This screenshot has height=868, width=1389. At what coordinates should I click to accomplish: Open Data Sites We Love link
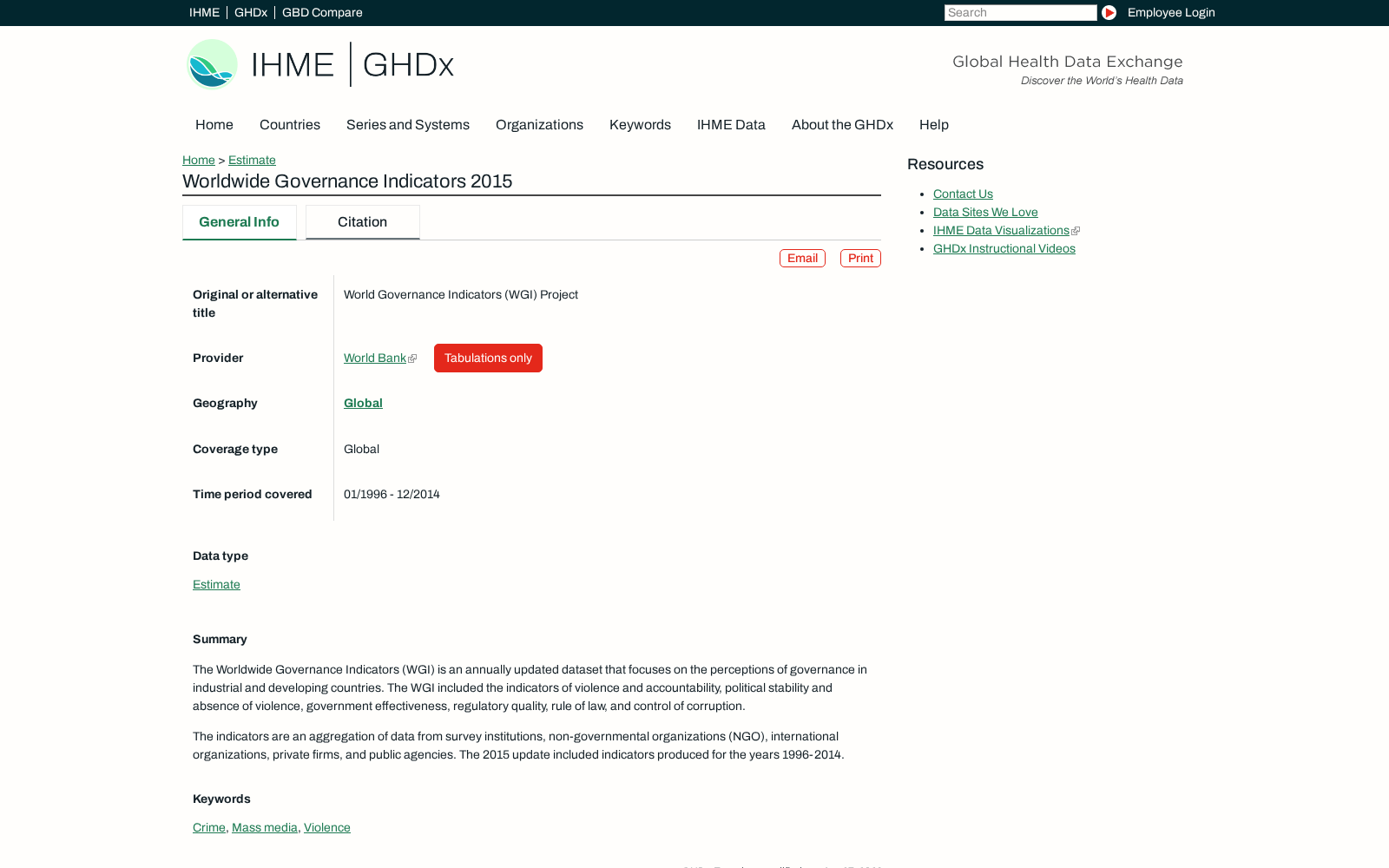coord(985,213)
